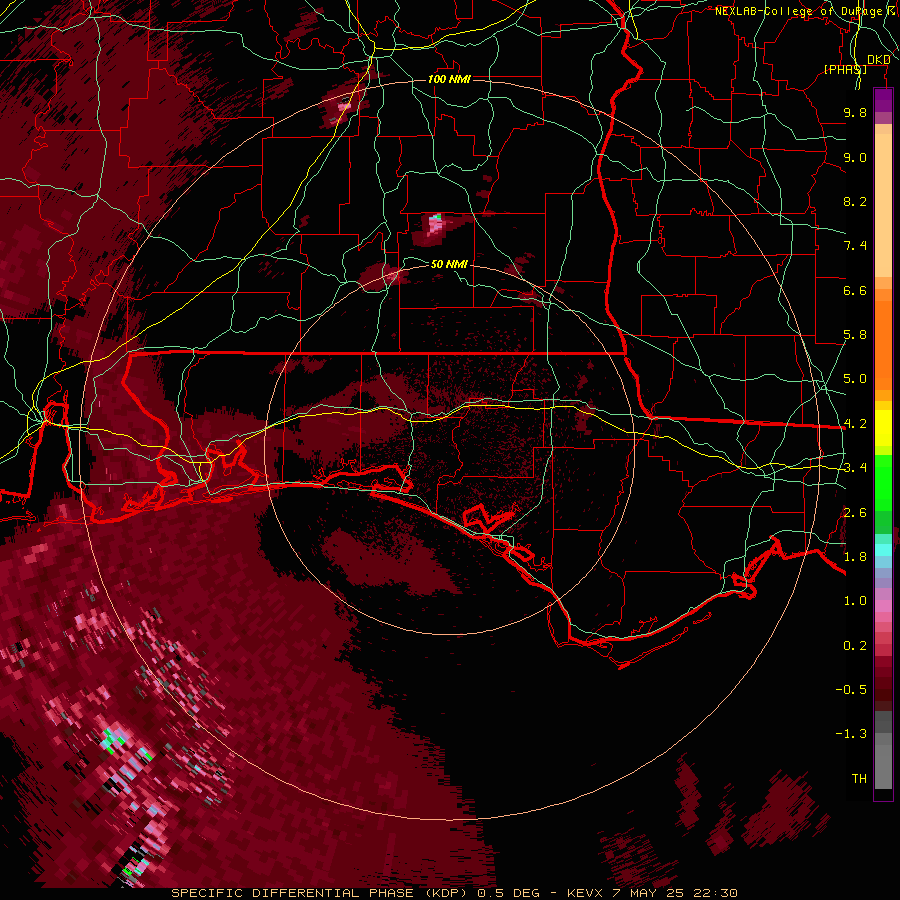
Task: Click the -0.5 legend value
Action: click(851, 690)
